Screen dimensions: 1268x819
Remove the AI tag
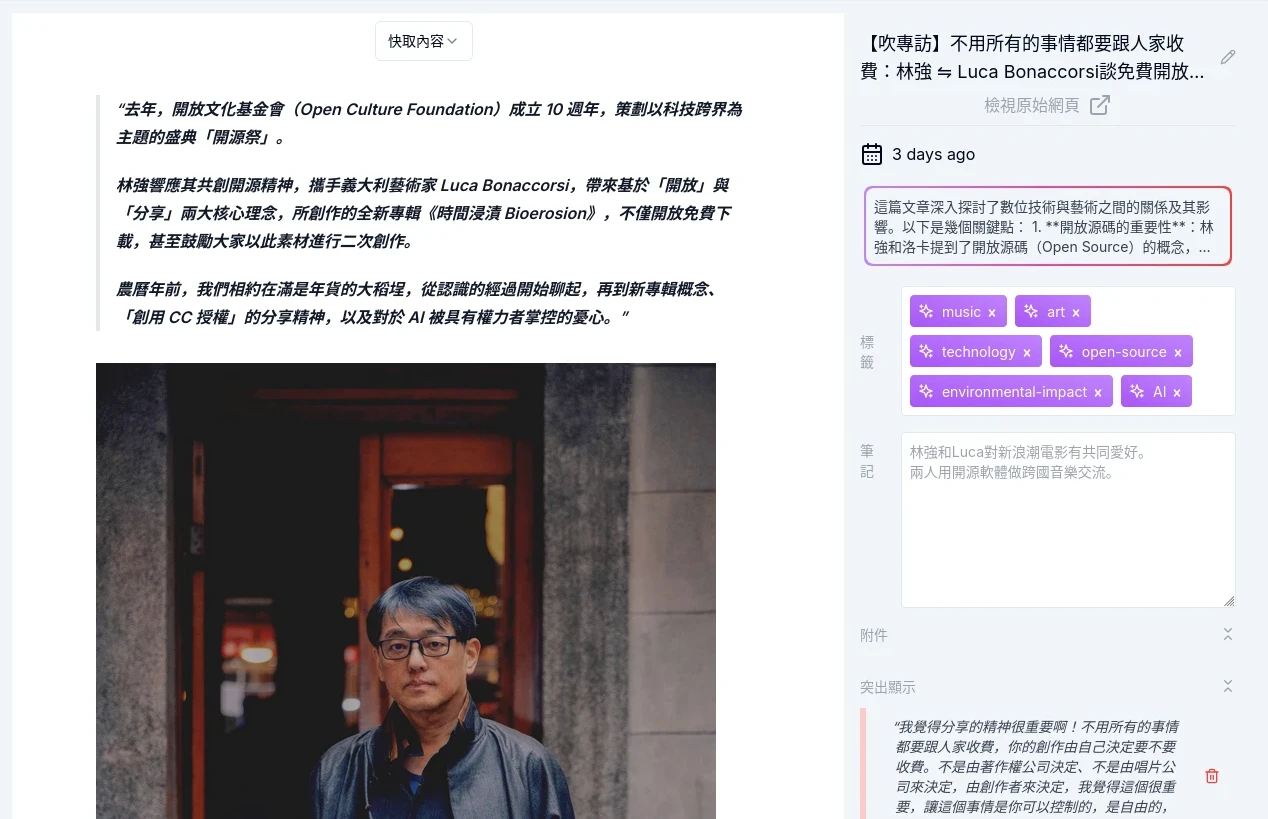tap(1176, 391)
